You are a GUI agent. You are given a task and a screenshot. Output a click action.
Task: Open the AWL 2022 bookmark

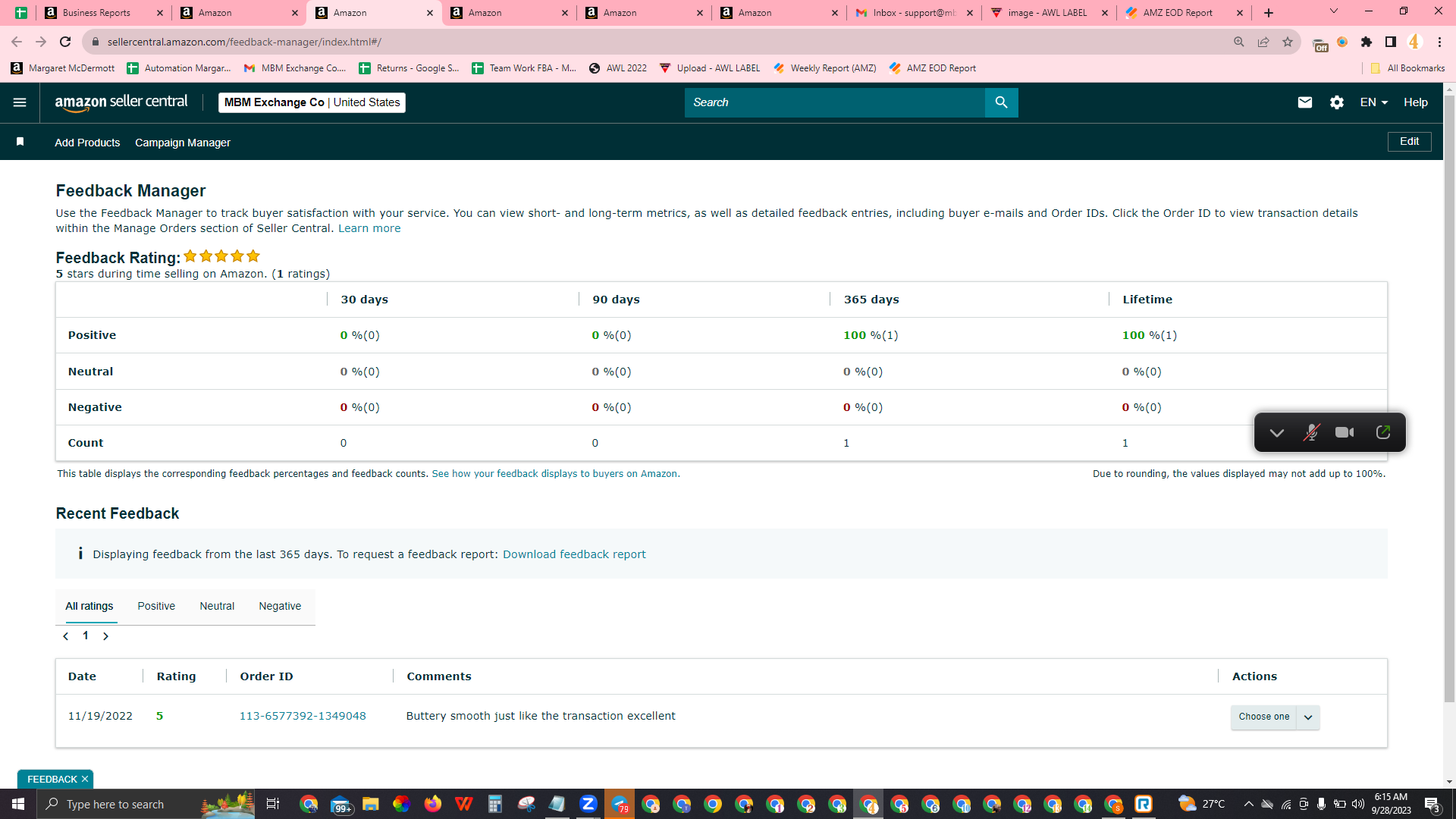click(618, 68)
